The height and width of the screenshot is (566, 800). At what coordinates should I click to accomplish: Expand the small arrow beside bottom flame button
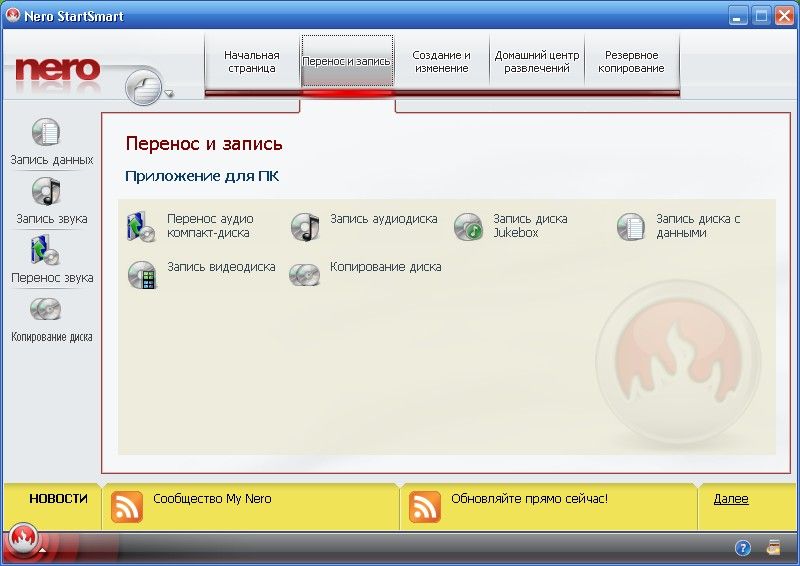pos(43,551)
